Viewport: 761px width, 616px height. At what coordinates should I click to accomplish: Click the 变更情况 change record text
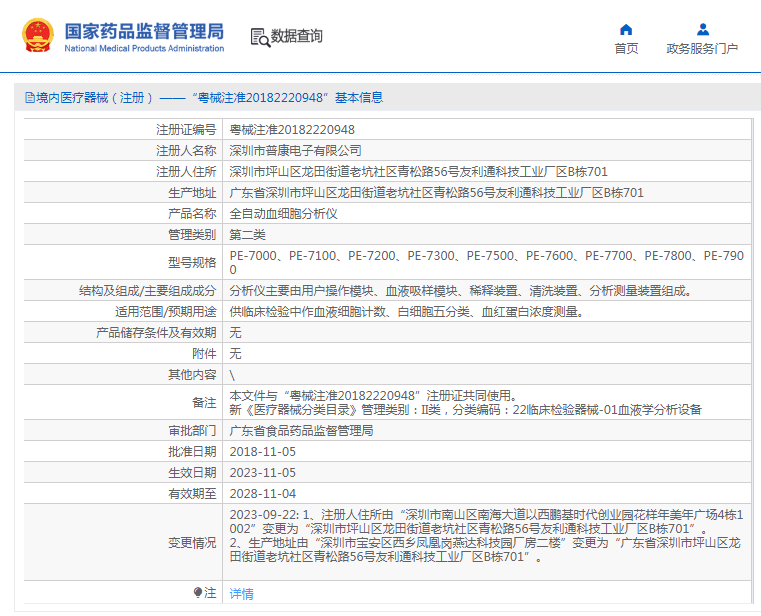(x=486, y=535)
